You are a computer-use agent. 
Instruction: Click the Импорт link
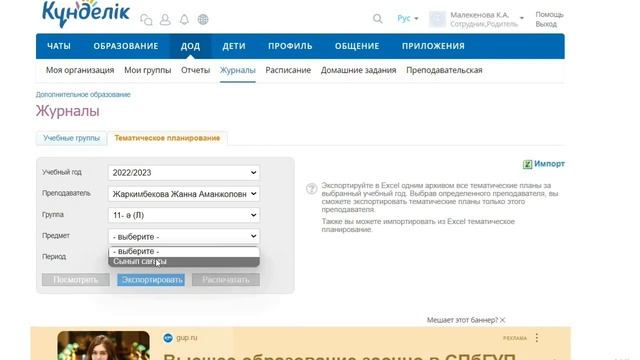[549, 164]
